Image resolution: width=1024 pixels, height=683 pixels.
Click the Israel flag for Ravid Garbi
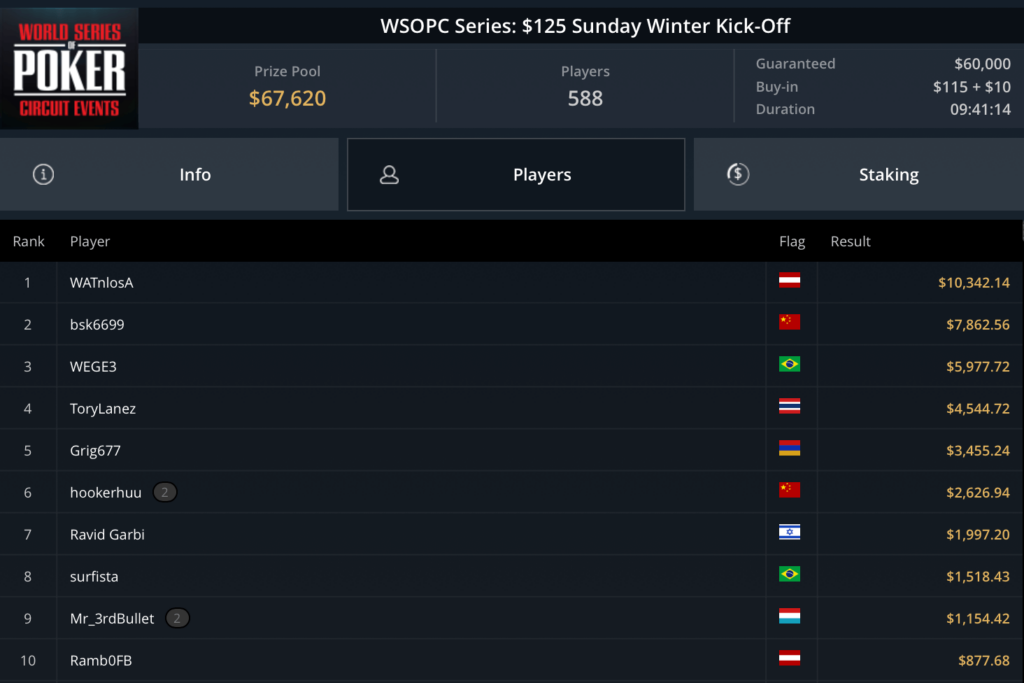tap(789, 533)
